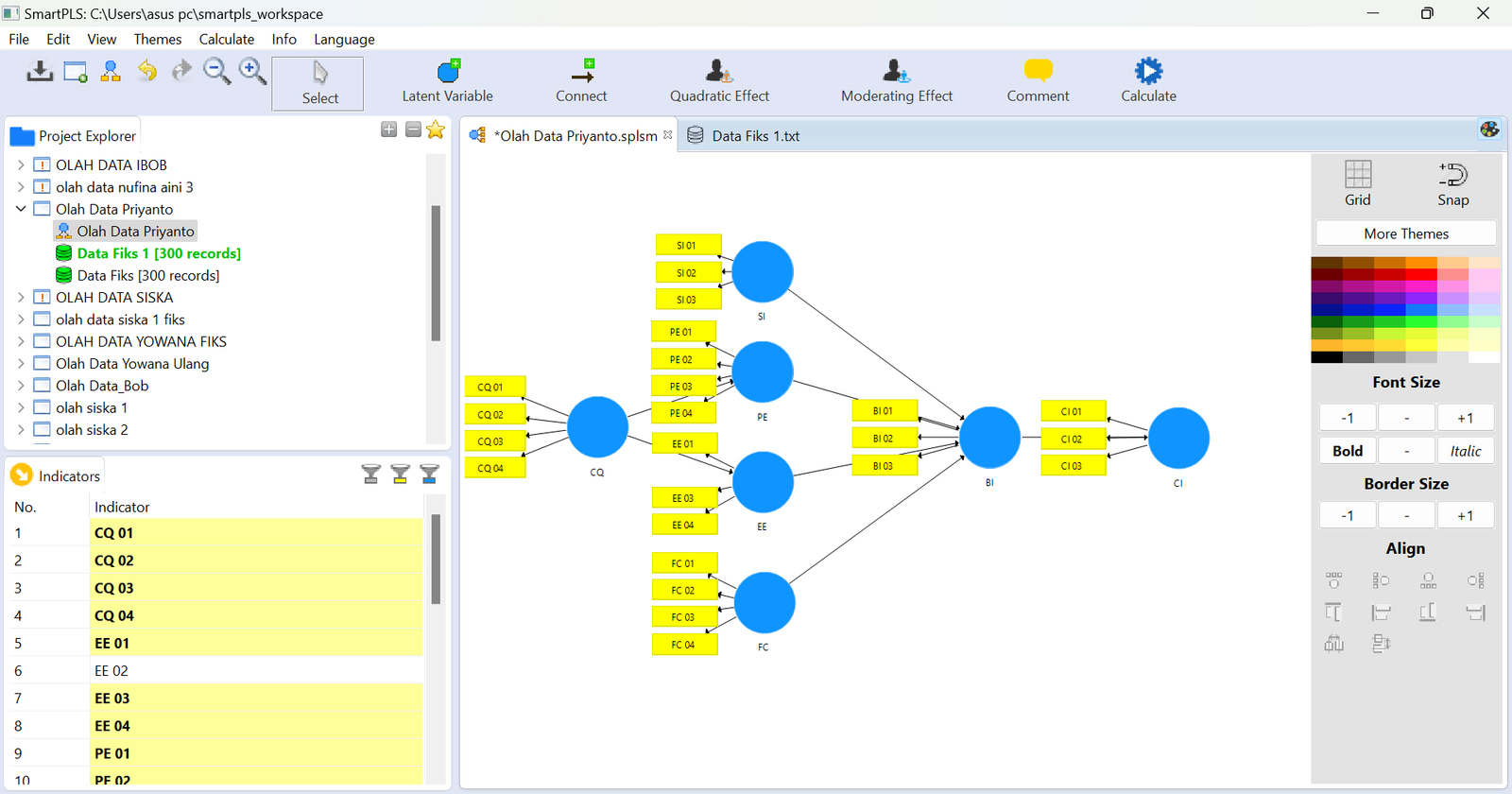Toggle the Grid display
The width and height of the screenshot is (1512, 794).
point(1357,182)
